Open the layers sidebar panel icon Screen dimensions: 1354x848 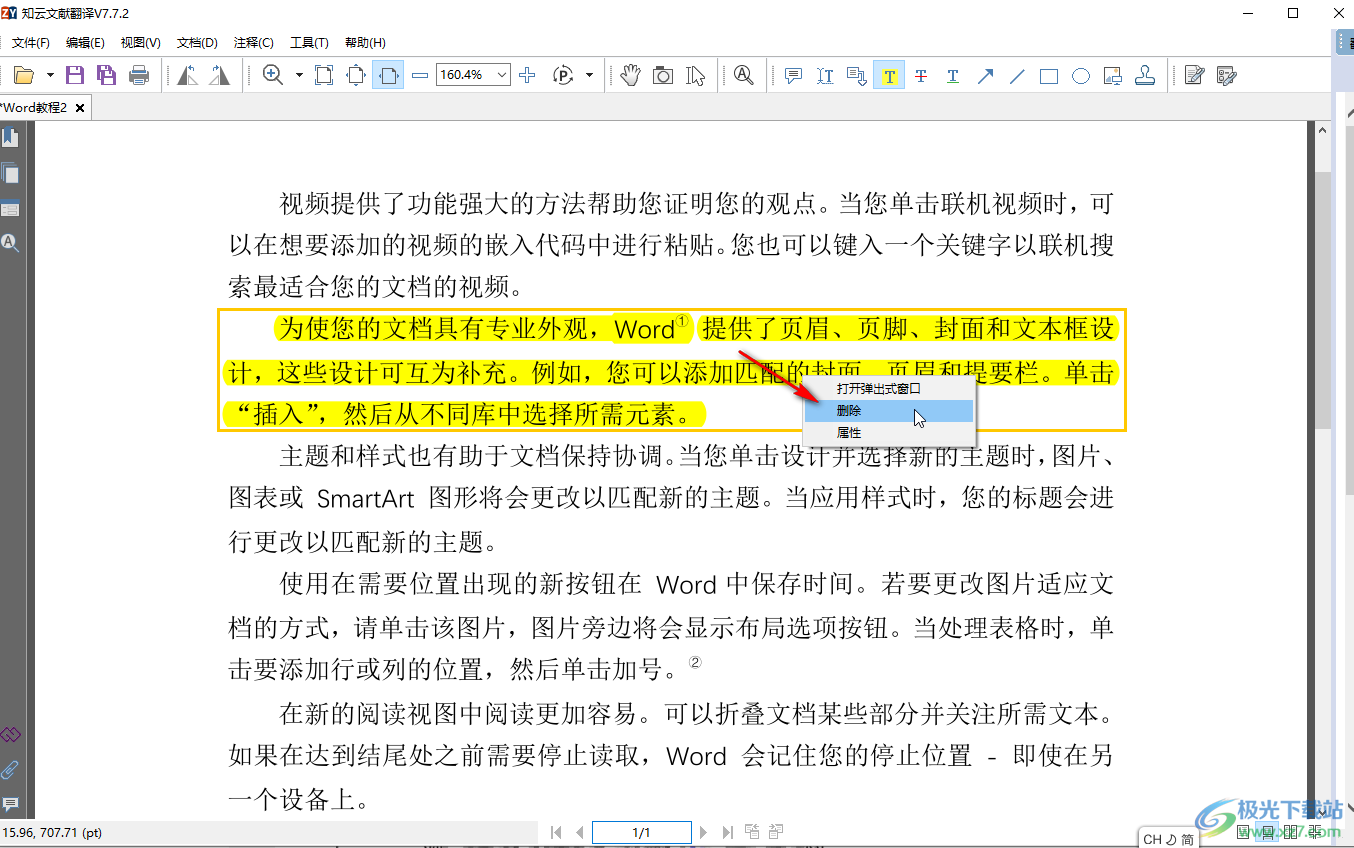coord(10,209)
